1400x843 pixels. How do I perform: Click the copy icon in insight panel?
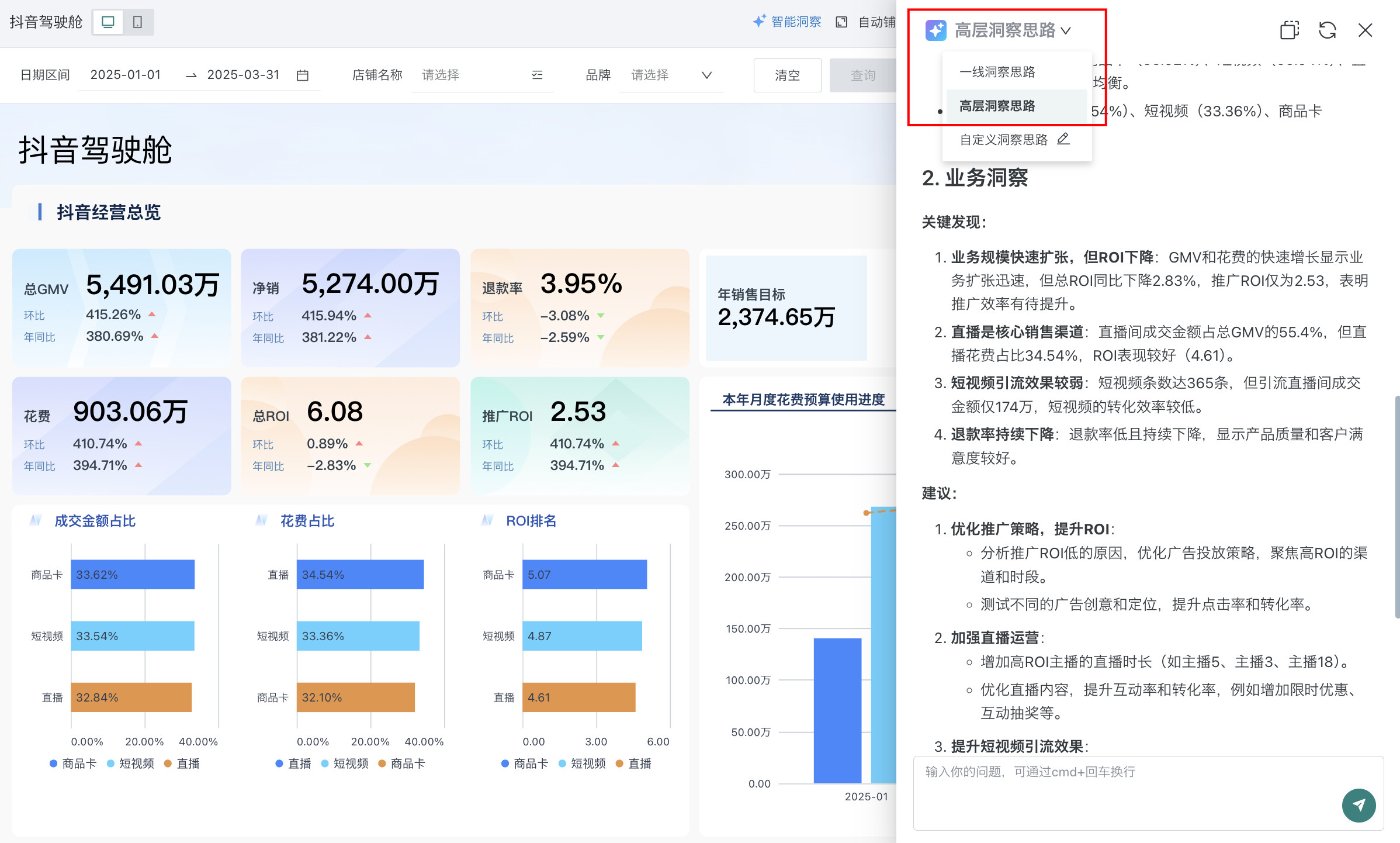(1289, 30)
